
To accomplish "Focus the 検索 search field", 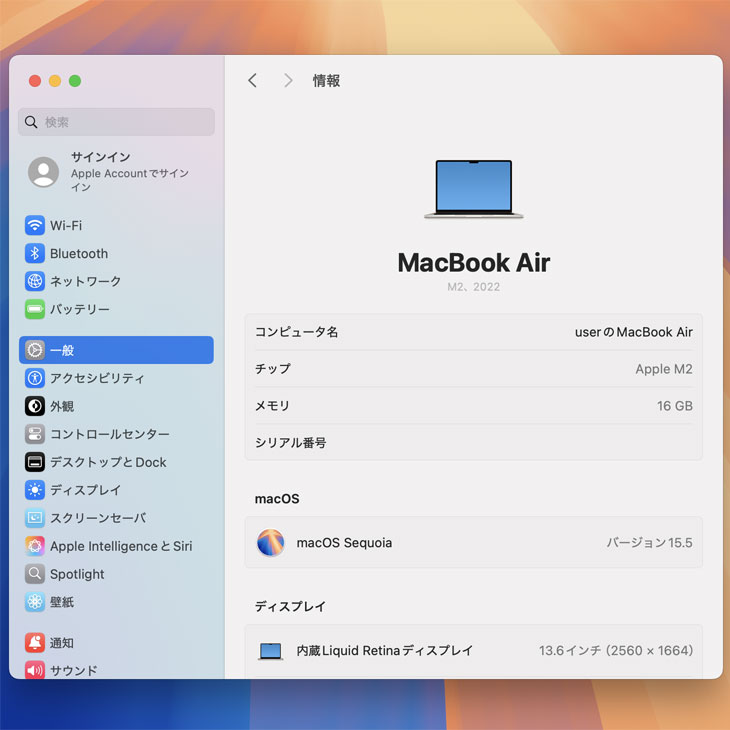I will [116, 122].
